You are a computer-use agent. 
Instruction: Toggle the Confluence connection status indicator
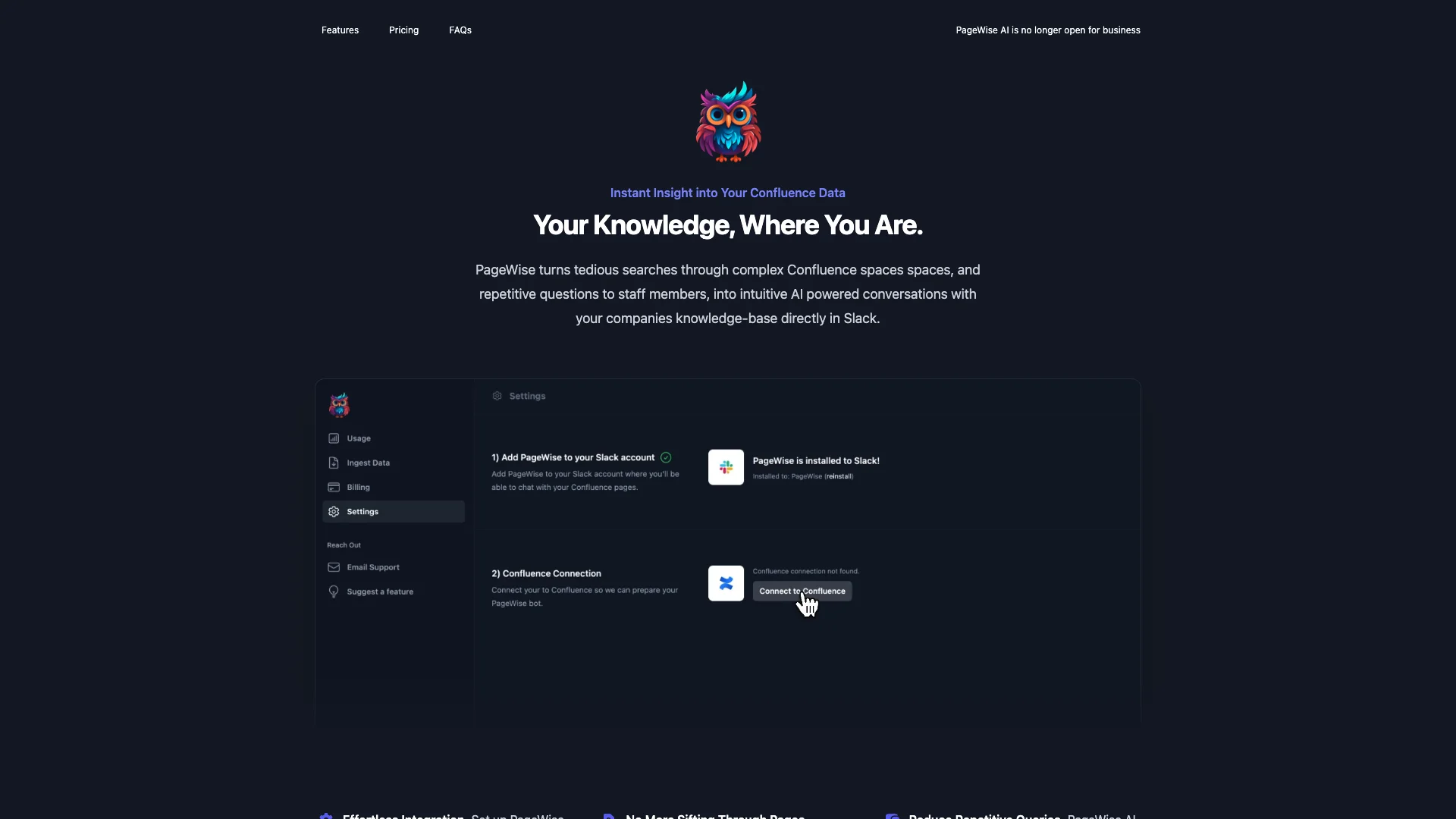[726, 583]
